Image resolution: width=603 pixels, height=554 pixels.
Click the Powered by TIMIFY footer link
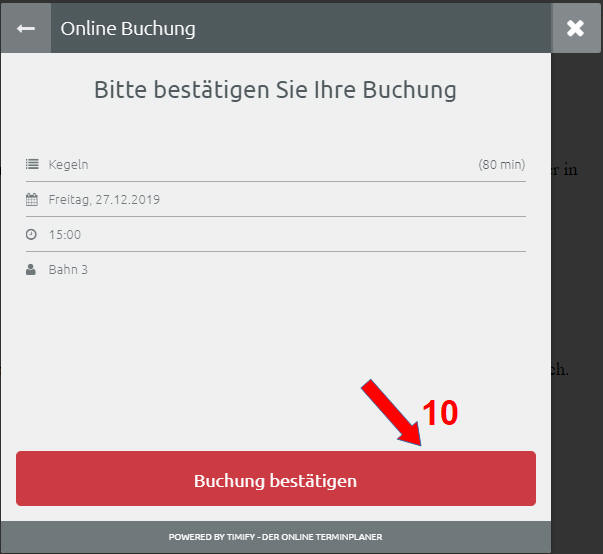[275, 537]
